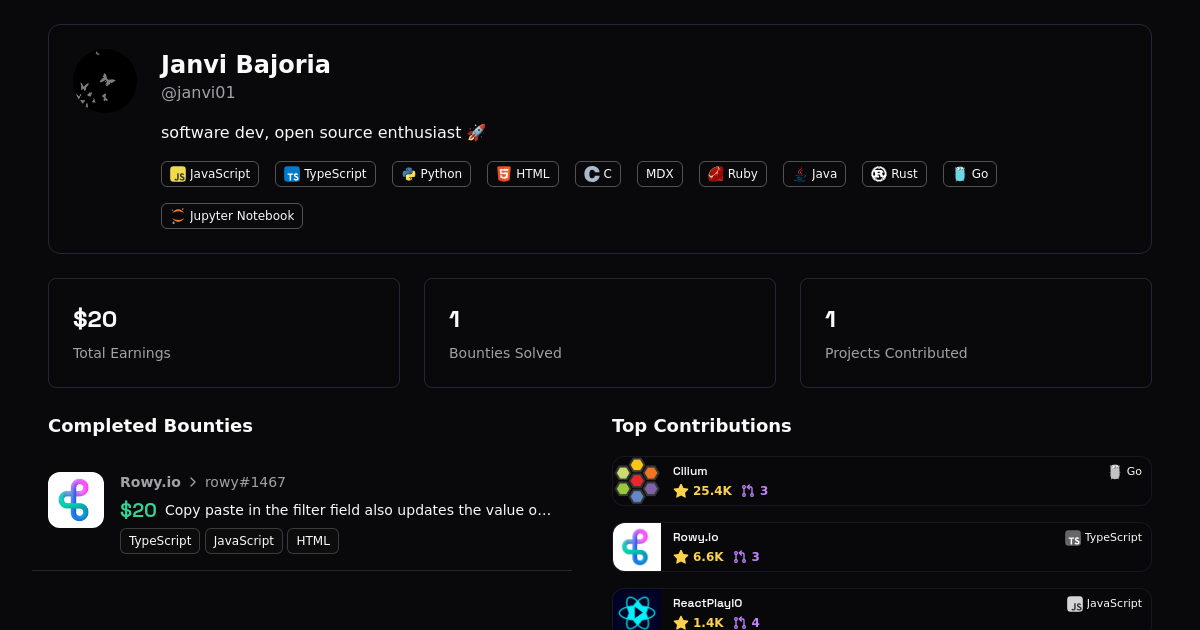Select the JavaScript language badge
The width and height of the screenshot is (1200, 630).
click(x=210, y=174)
